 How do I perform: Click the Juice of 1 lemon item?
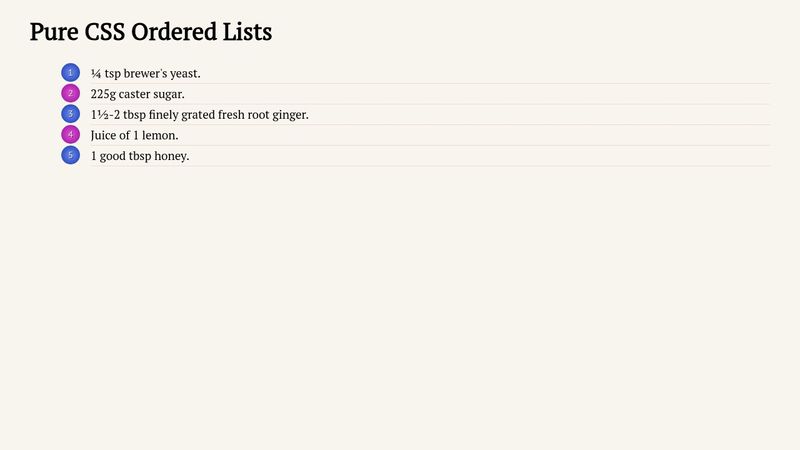(x=431, y=135)
